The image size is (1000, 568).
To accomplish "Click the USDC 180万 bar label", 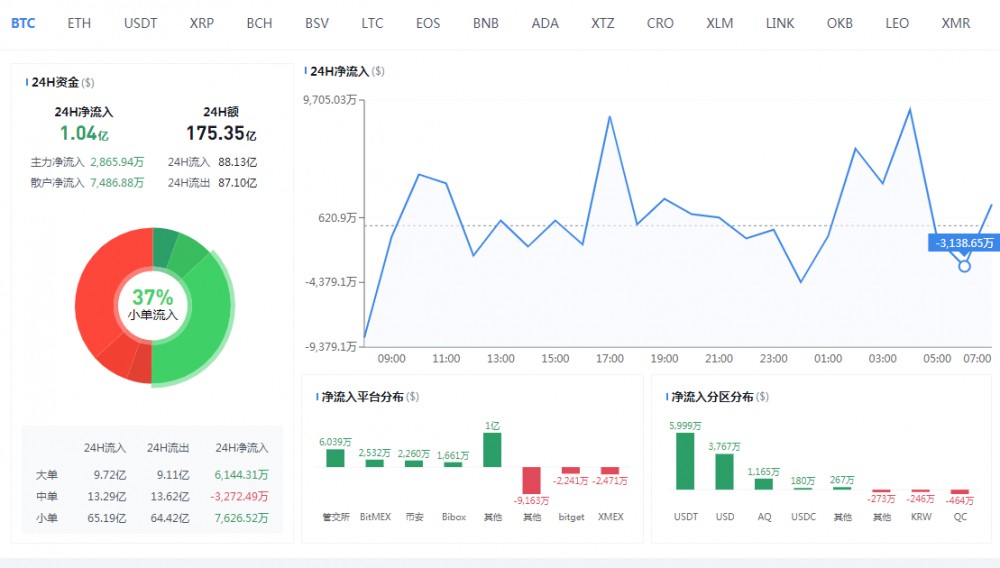I will tap(803, 481).
